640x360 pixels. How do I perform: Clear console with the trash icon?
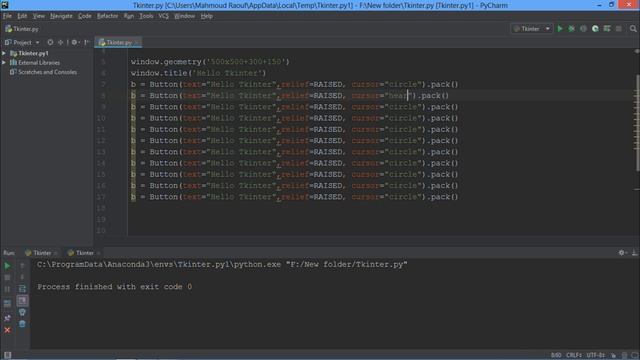click(x=22, y=324)
